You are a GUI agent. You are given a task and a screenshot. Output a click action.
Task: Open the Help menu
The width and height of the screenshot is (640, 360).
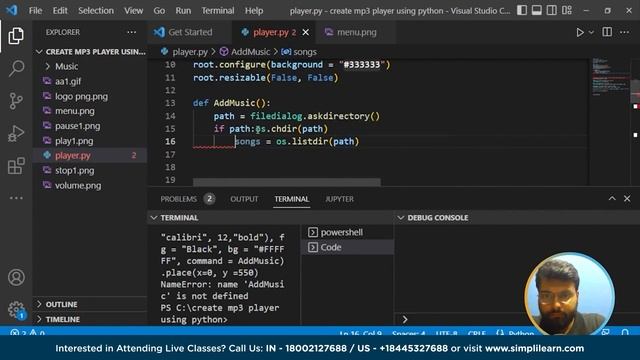[x=254, y=10]
